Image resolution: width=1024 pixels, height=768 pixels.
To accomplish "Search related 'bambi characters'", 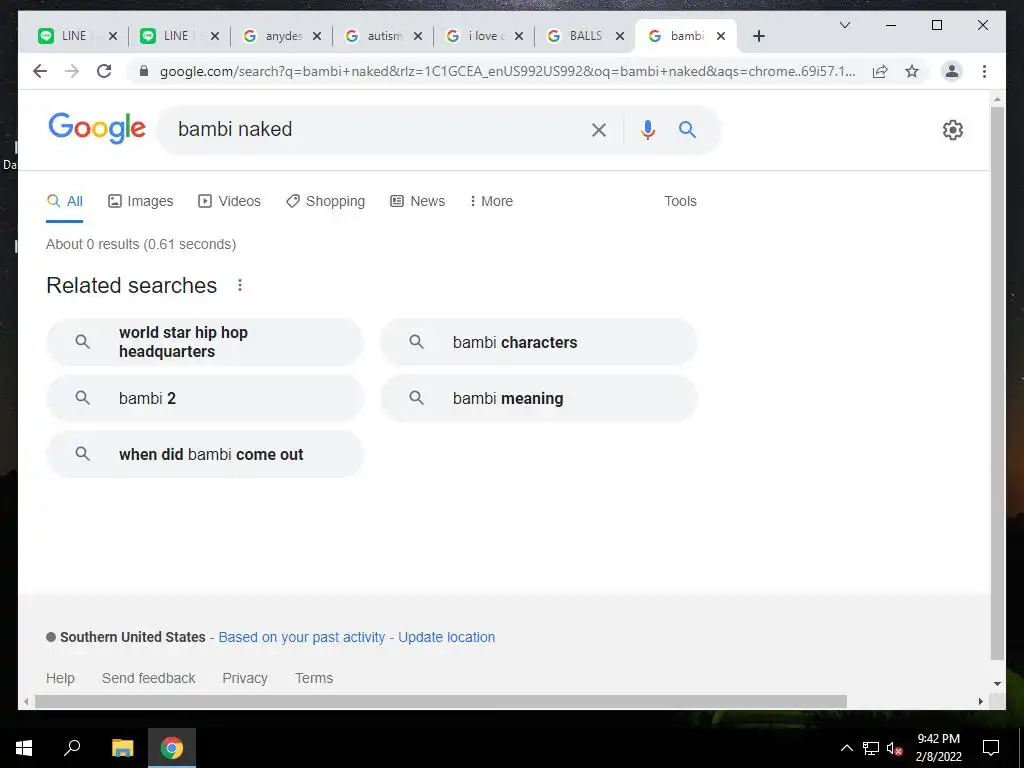I will point(539,342).
